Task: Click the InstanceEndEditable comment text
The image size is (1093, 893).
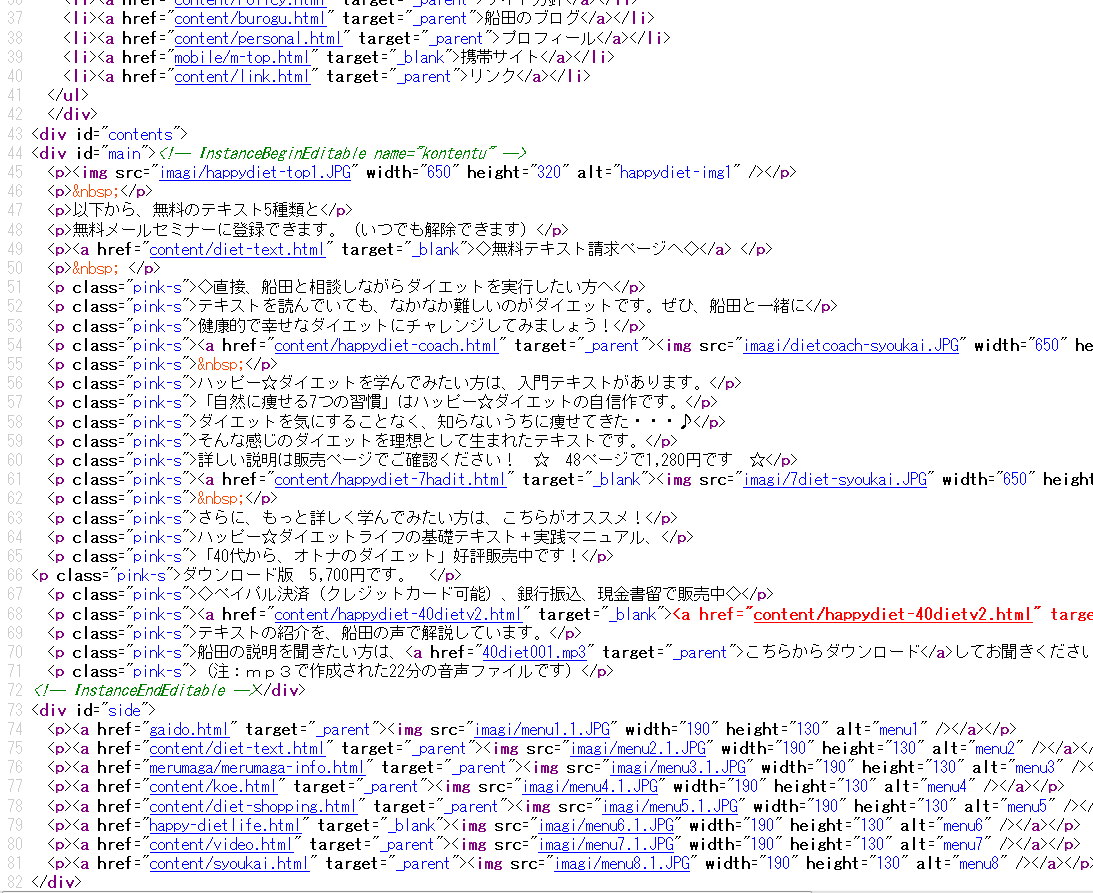Action: [146, 691]
